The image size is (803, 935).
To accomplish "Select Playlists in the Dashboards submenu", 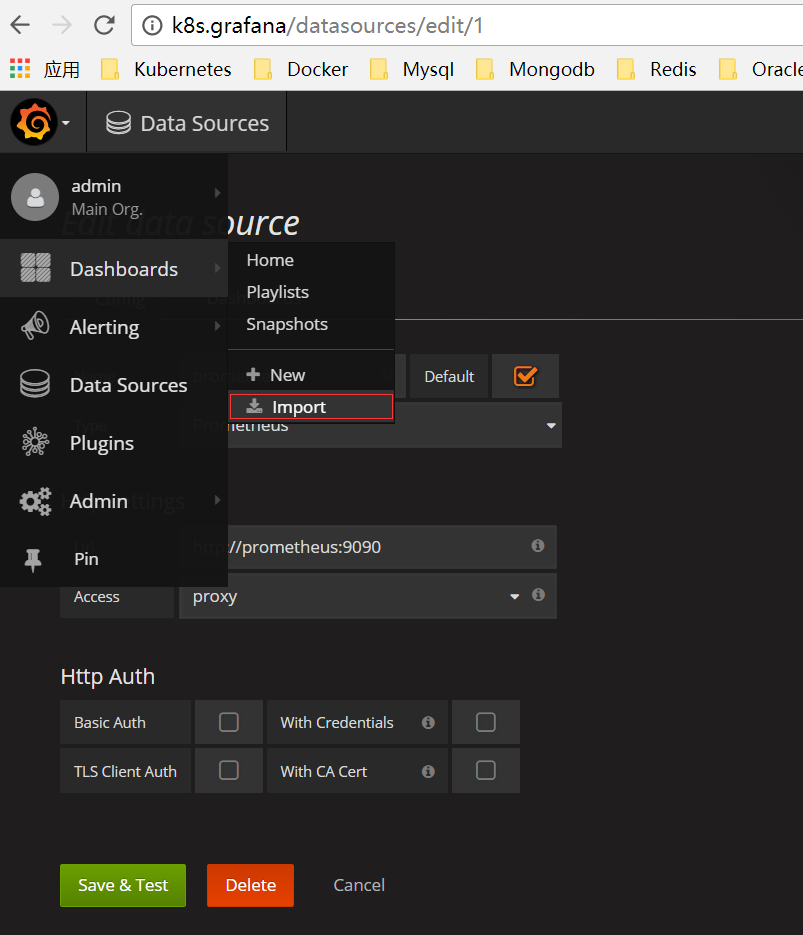I will pos(278,292).
